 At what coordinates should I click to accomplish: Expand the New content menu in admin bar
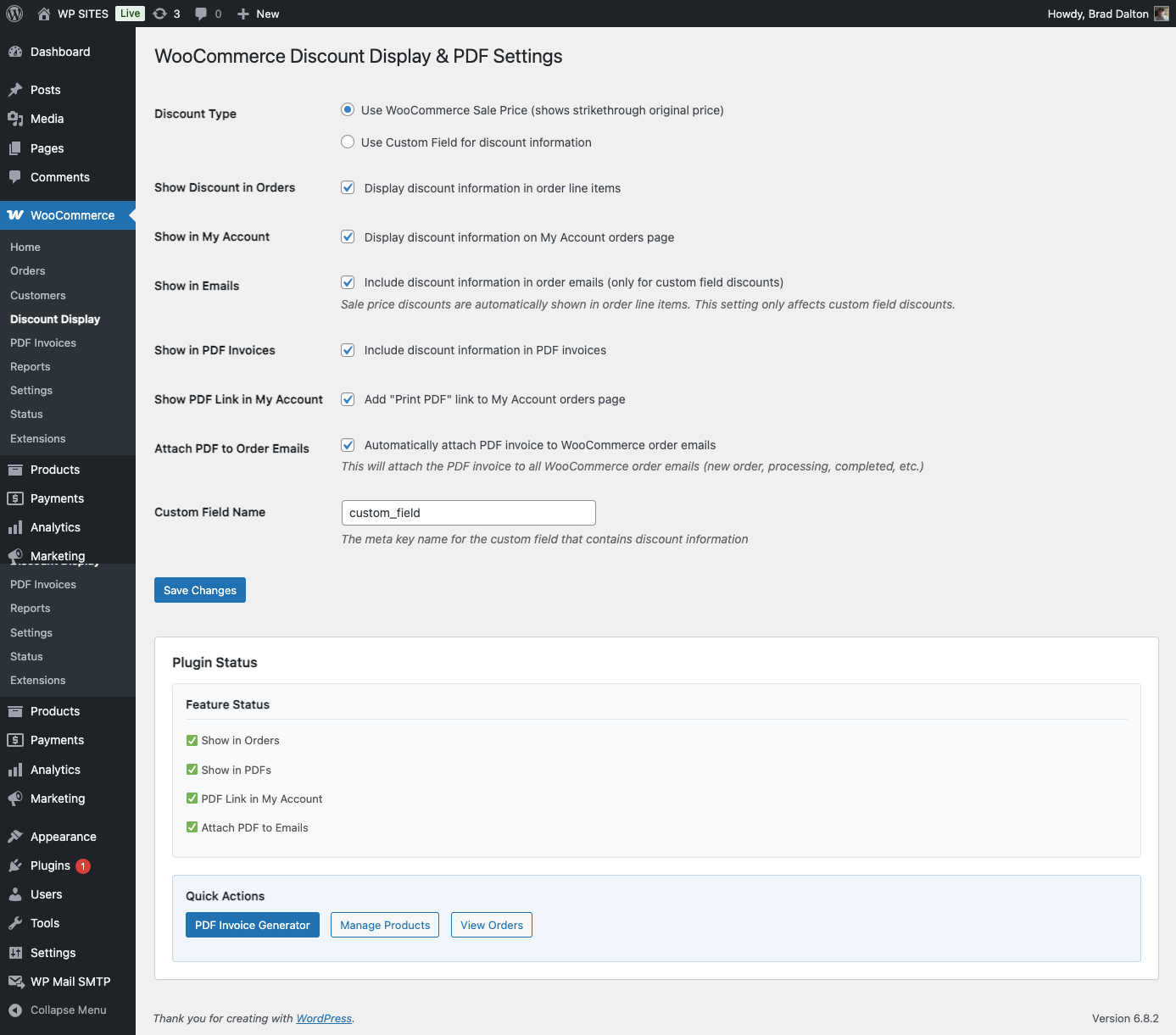click(259, 14)
